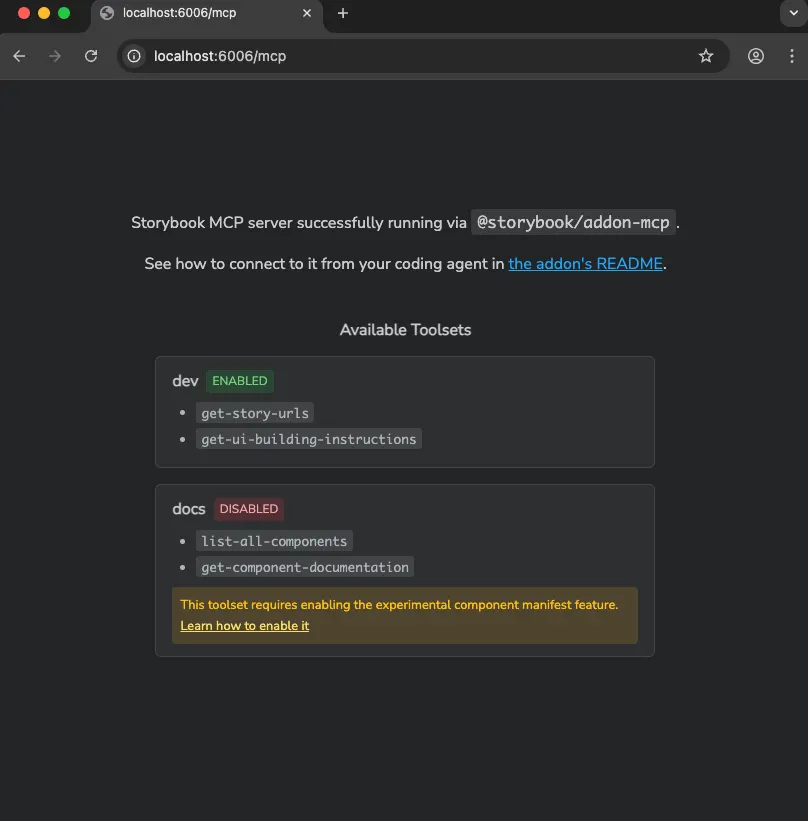
Task: Click the browser forward arrow
Action: [x=55, y=56]
